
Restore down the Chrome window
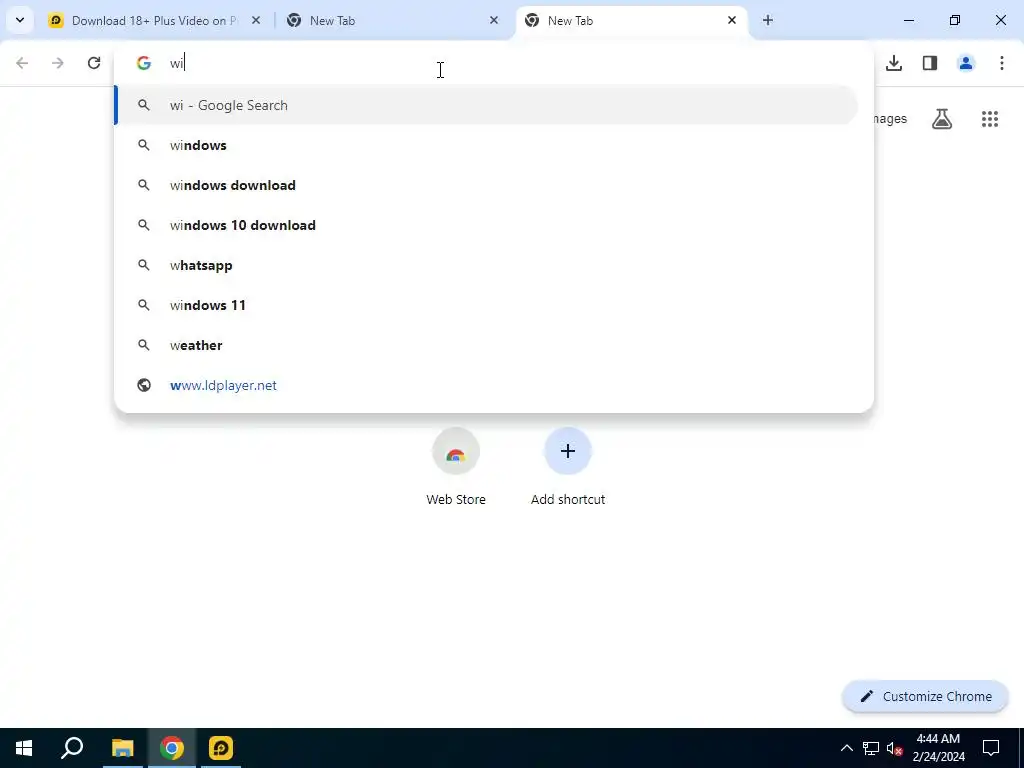click(x=955, y=20)
